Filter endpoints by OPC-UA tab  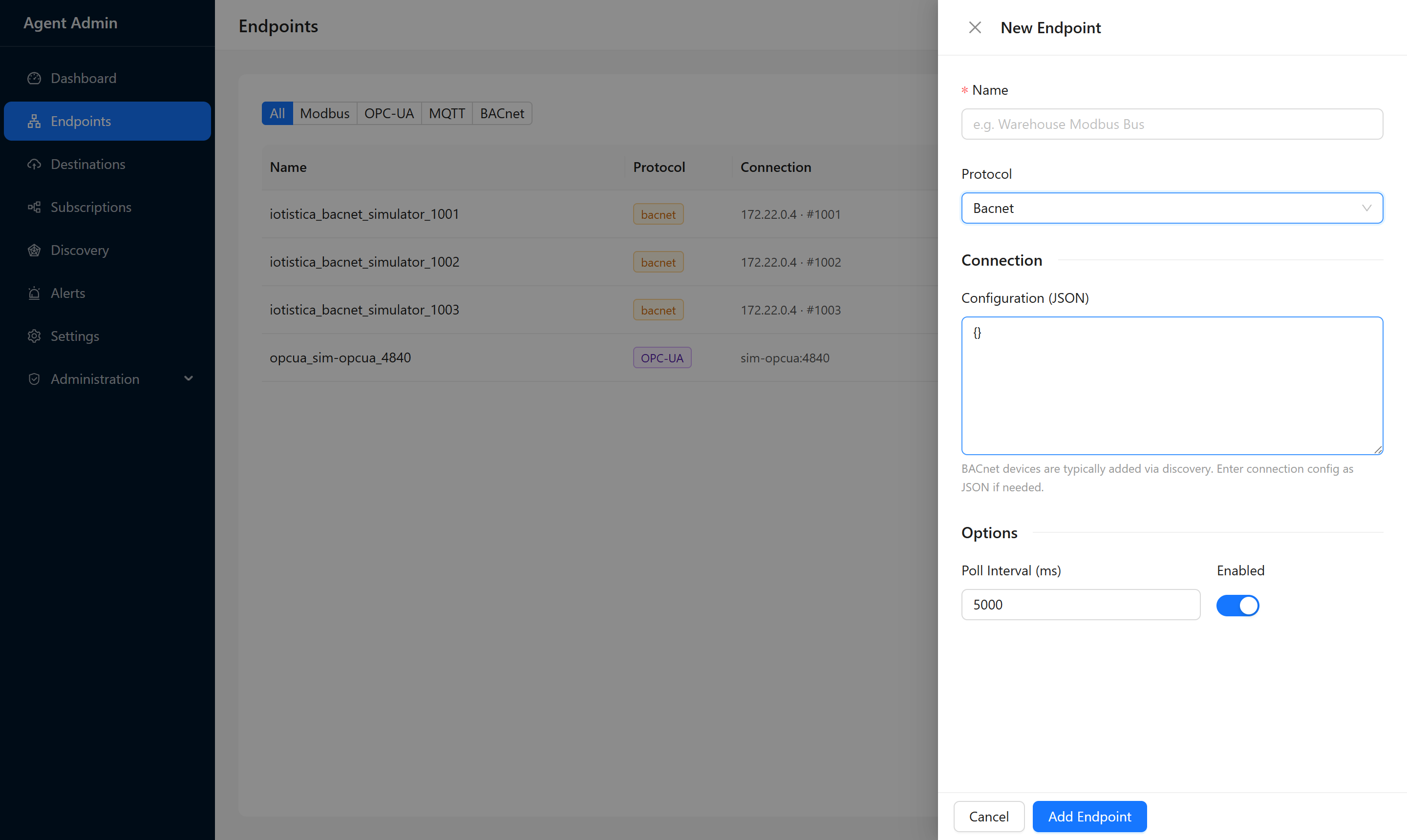389,113
